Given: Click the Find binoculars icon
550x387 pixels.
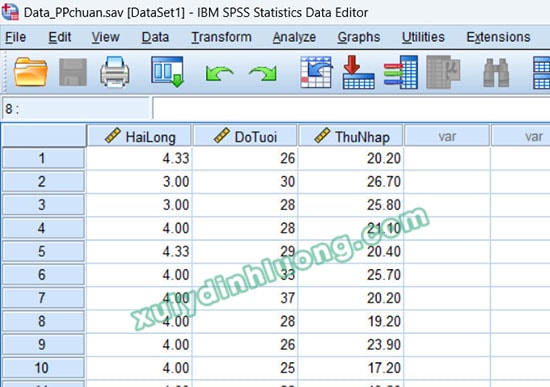Looking at the screenshot, I should 496,73.
